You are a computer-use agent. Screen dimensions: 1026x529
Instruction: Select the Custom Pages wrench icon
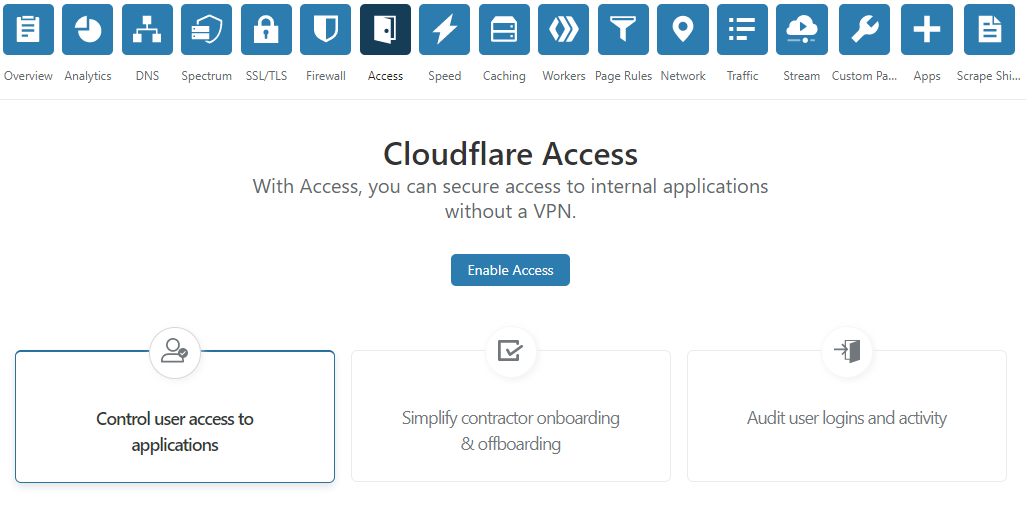(864, 29)
